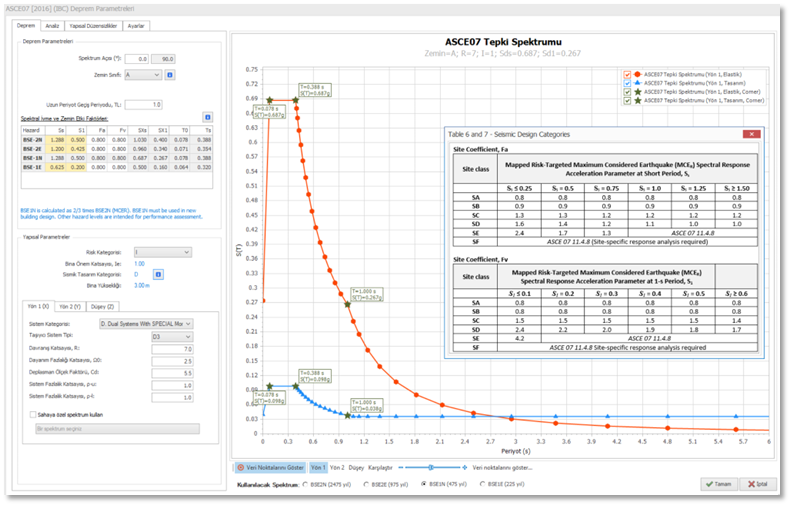Click the green check Tamam button

(x=718, y=483)
